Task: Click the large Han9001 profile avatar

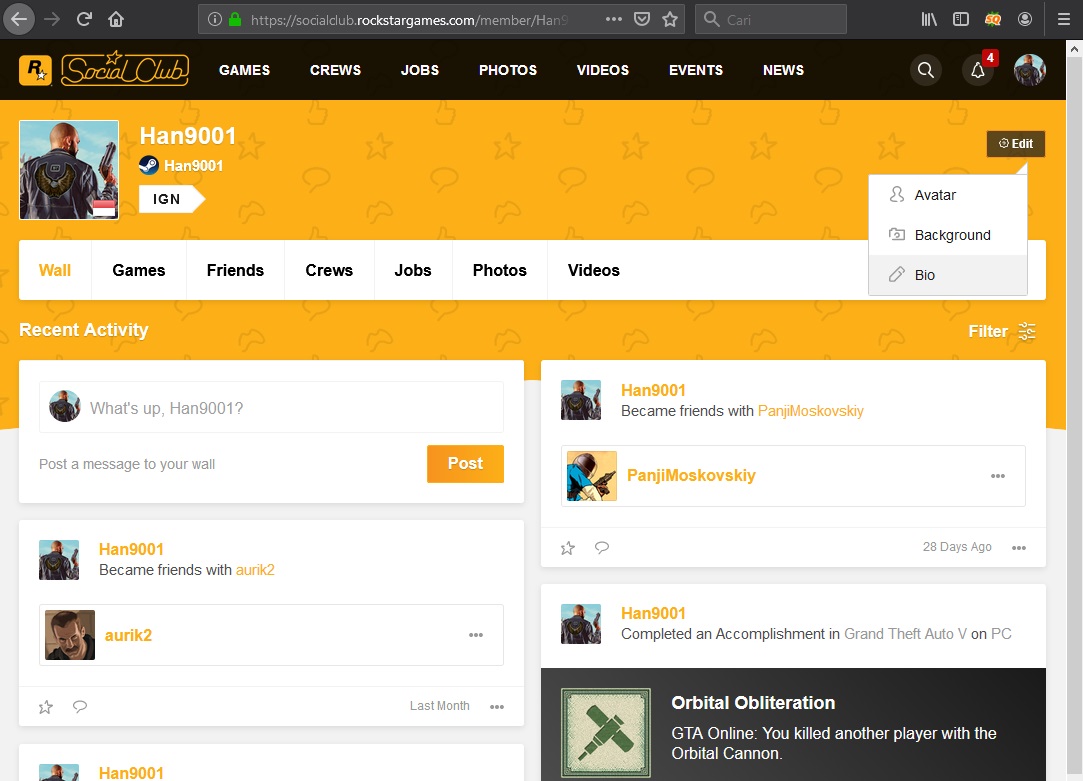Action: 69,170
